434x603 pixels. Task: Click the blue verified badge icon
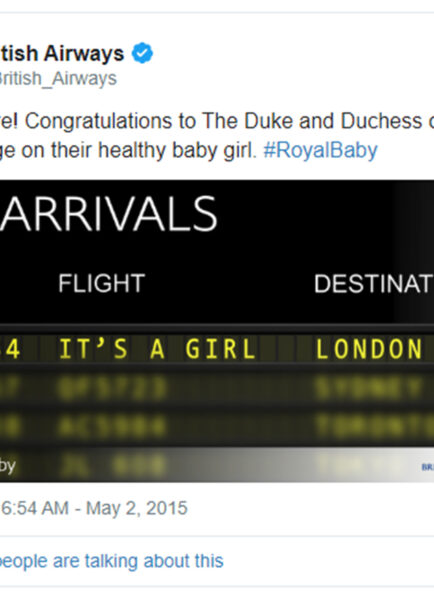click(142, 53)
